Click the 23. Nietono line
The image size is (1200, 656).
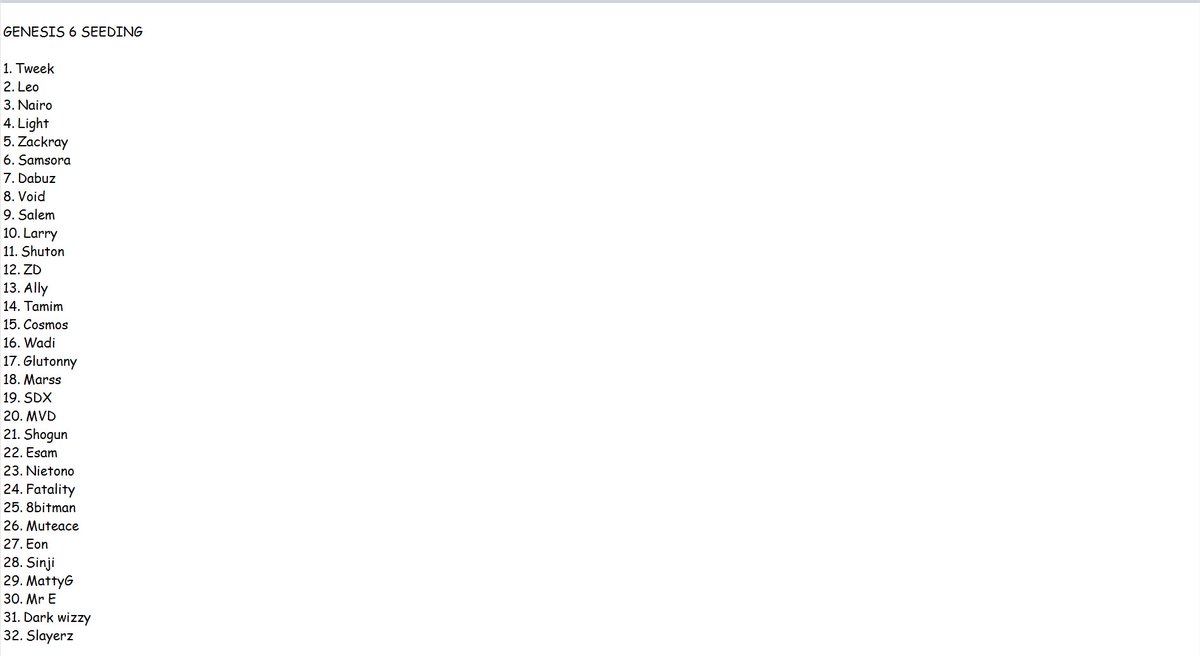click(x=39, y=471)
